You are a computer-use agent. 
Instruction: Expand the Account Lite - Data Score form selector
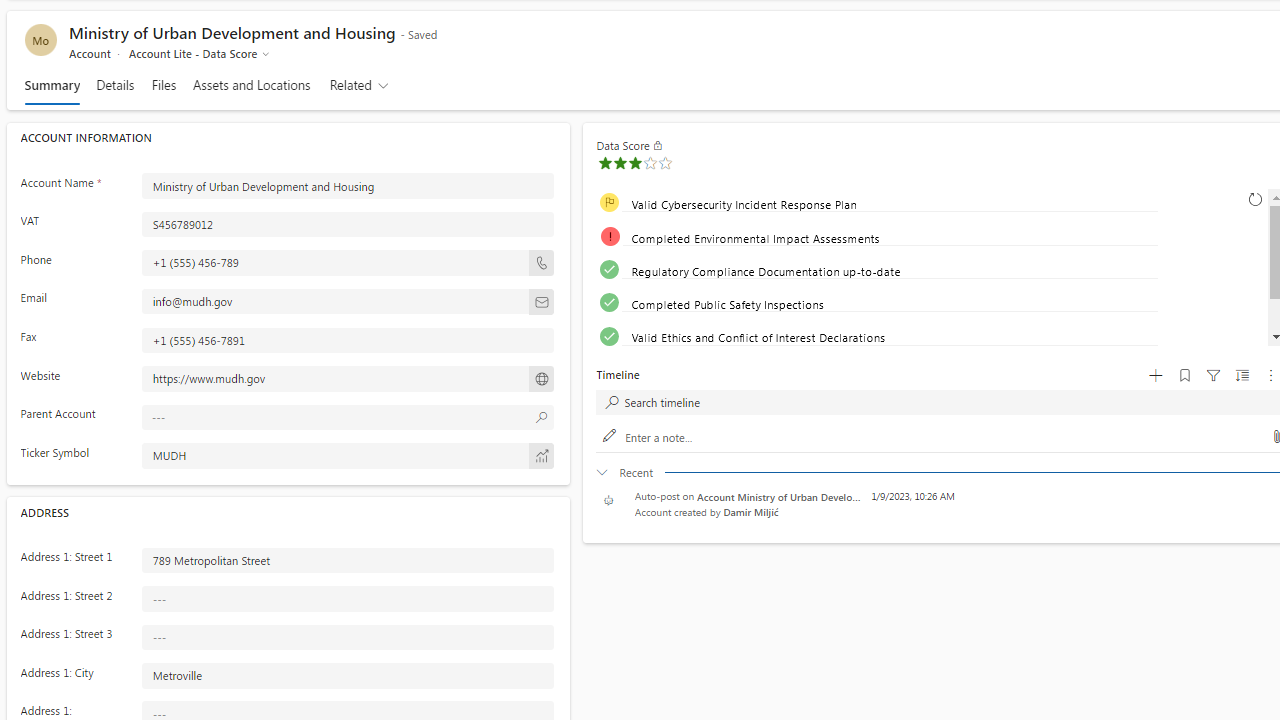200,54
